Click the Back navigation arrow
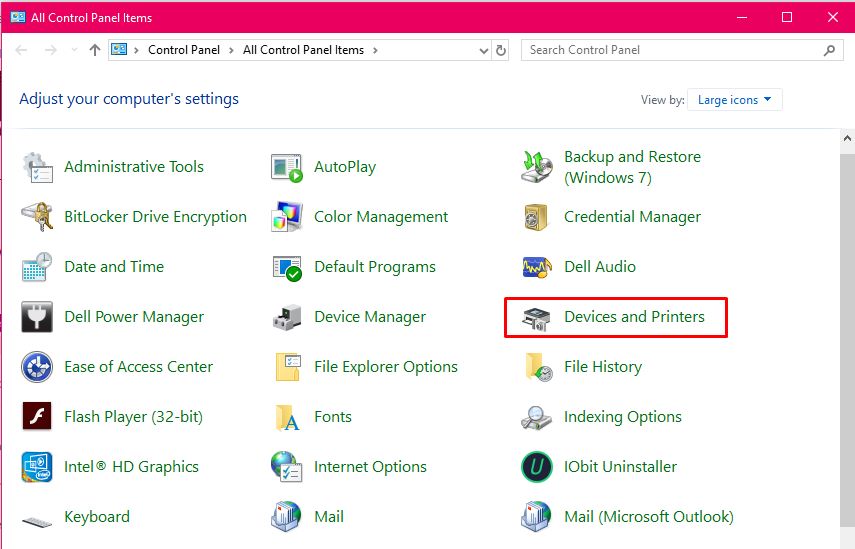This screenshot has width=855, height=549. point(21,50)
